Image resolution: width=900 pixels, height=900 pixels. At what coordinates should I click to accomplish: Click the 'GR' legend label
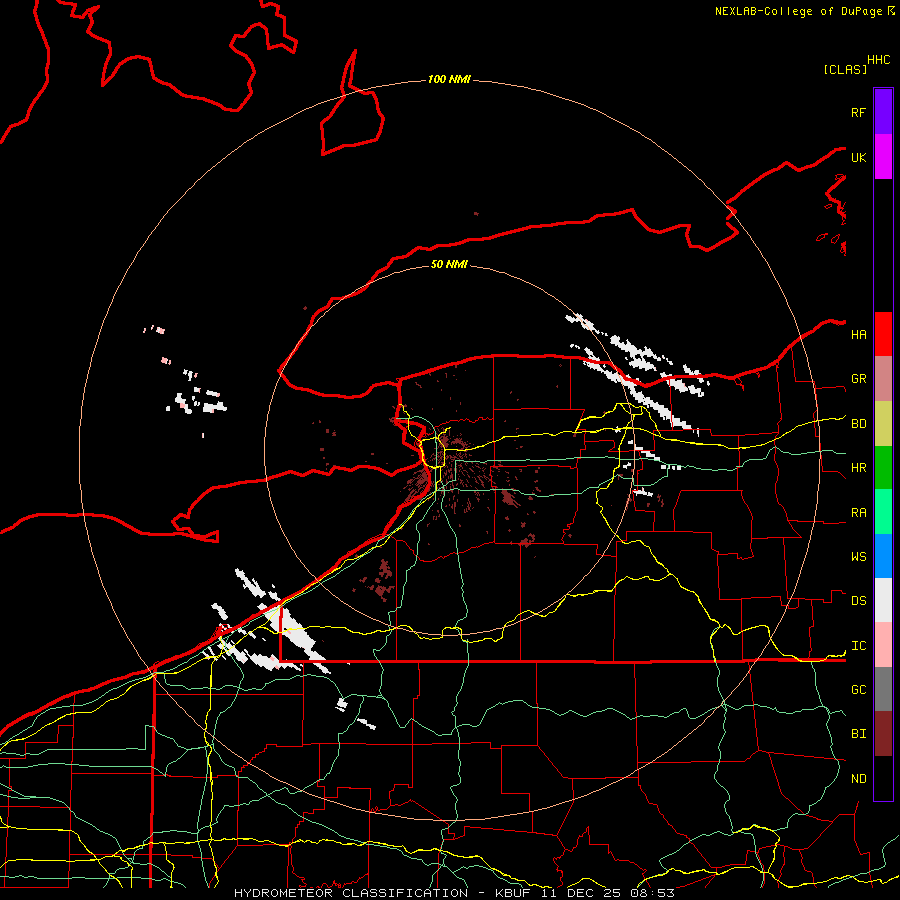[858, 379]
